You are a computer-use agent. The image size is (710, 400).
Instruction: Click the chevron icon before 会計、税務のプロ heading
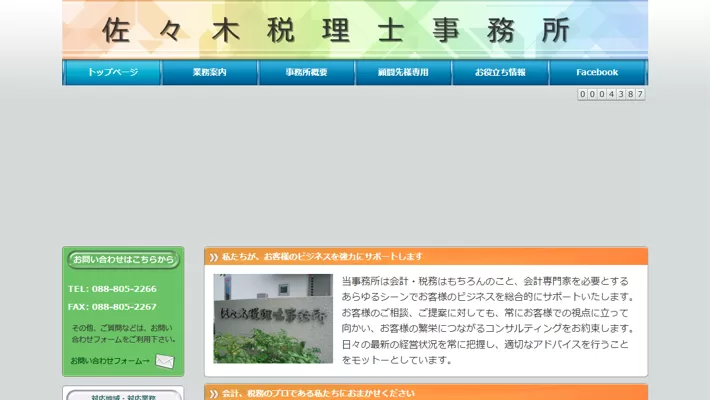(213, 394)
